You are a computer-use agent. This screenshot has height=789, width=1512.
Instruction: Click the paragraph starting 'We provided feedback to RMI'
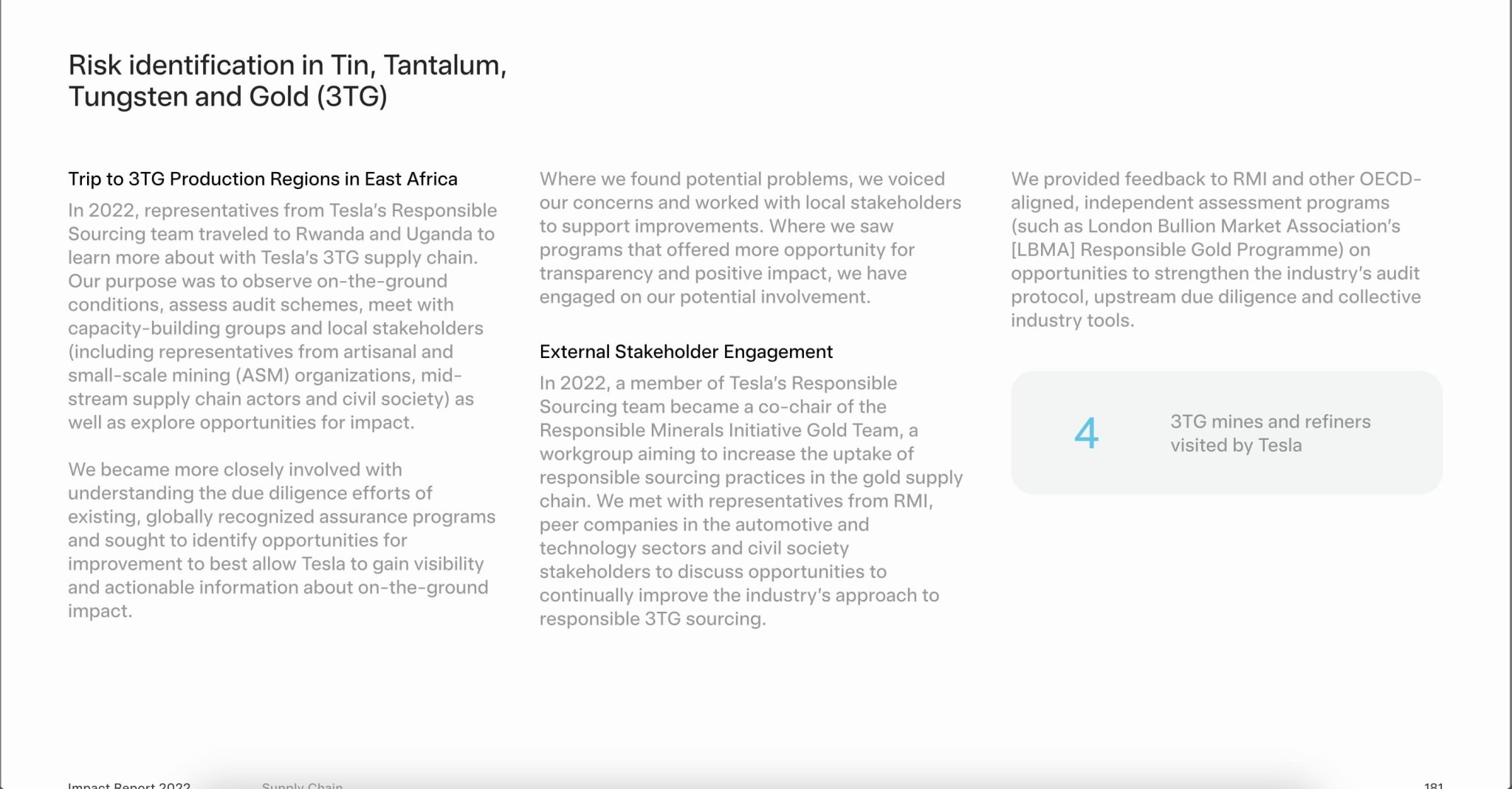[1216, 249]
